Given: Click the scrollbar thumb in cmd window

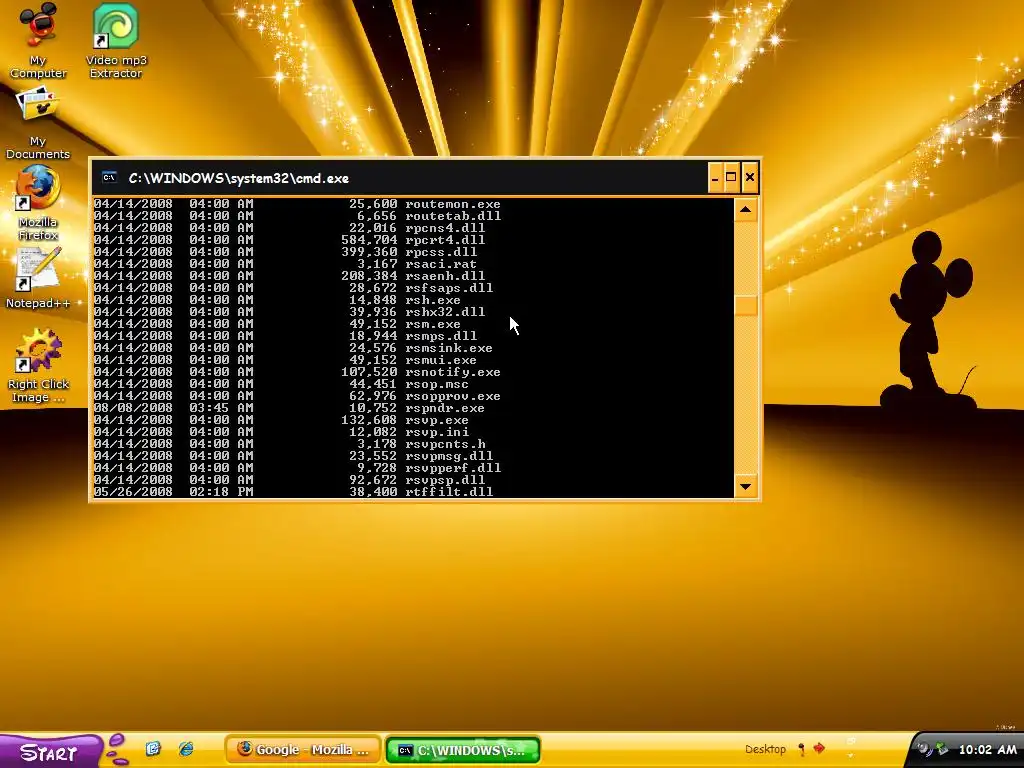Looking at the screenshot, I should [745, 306].
